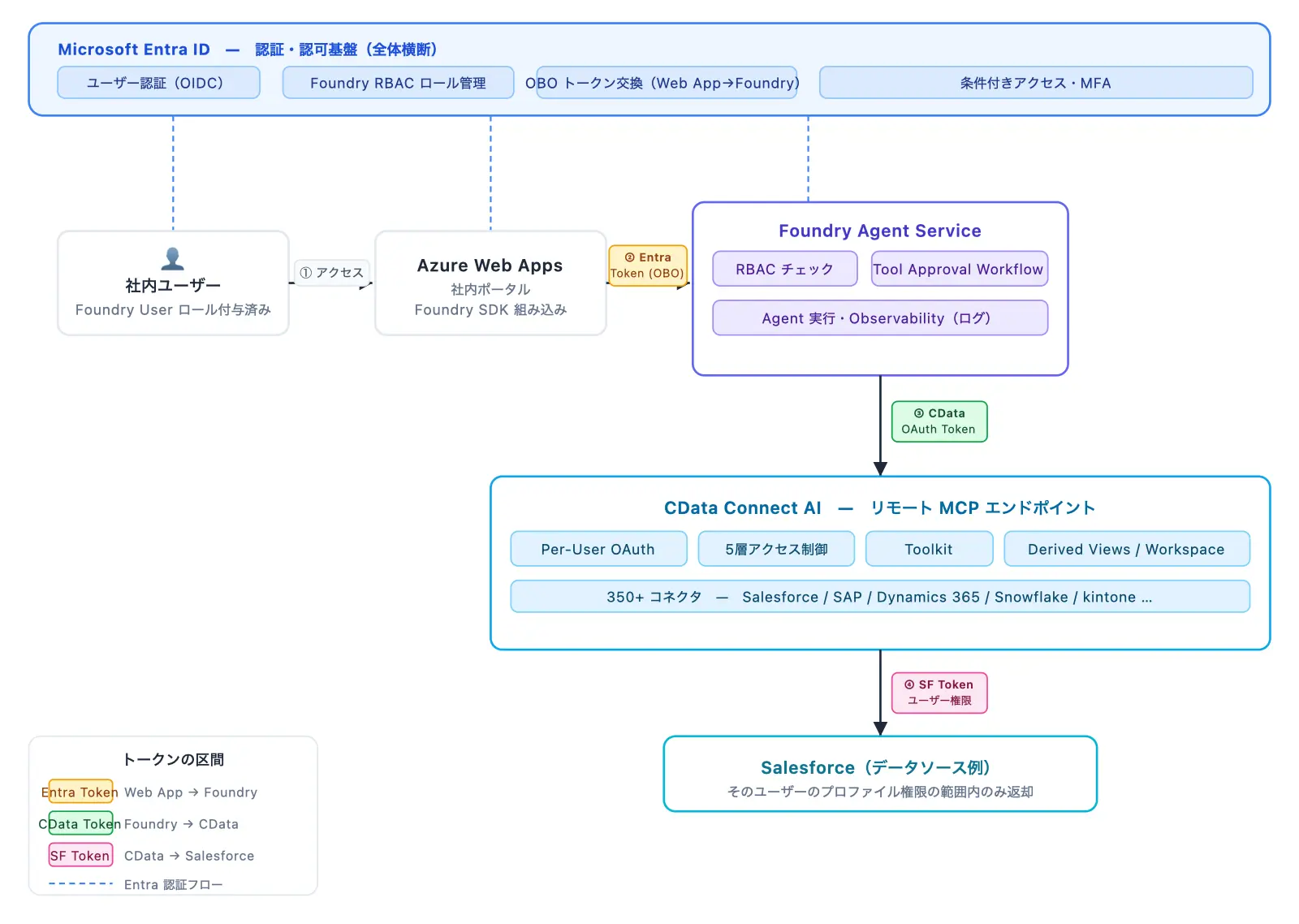The height and width of the screenshot is (924, 1299).
Task: Click the 社内ユーザー person icon
Action: coord(173,259)
